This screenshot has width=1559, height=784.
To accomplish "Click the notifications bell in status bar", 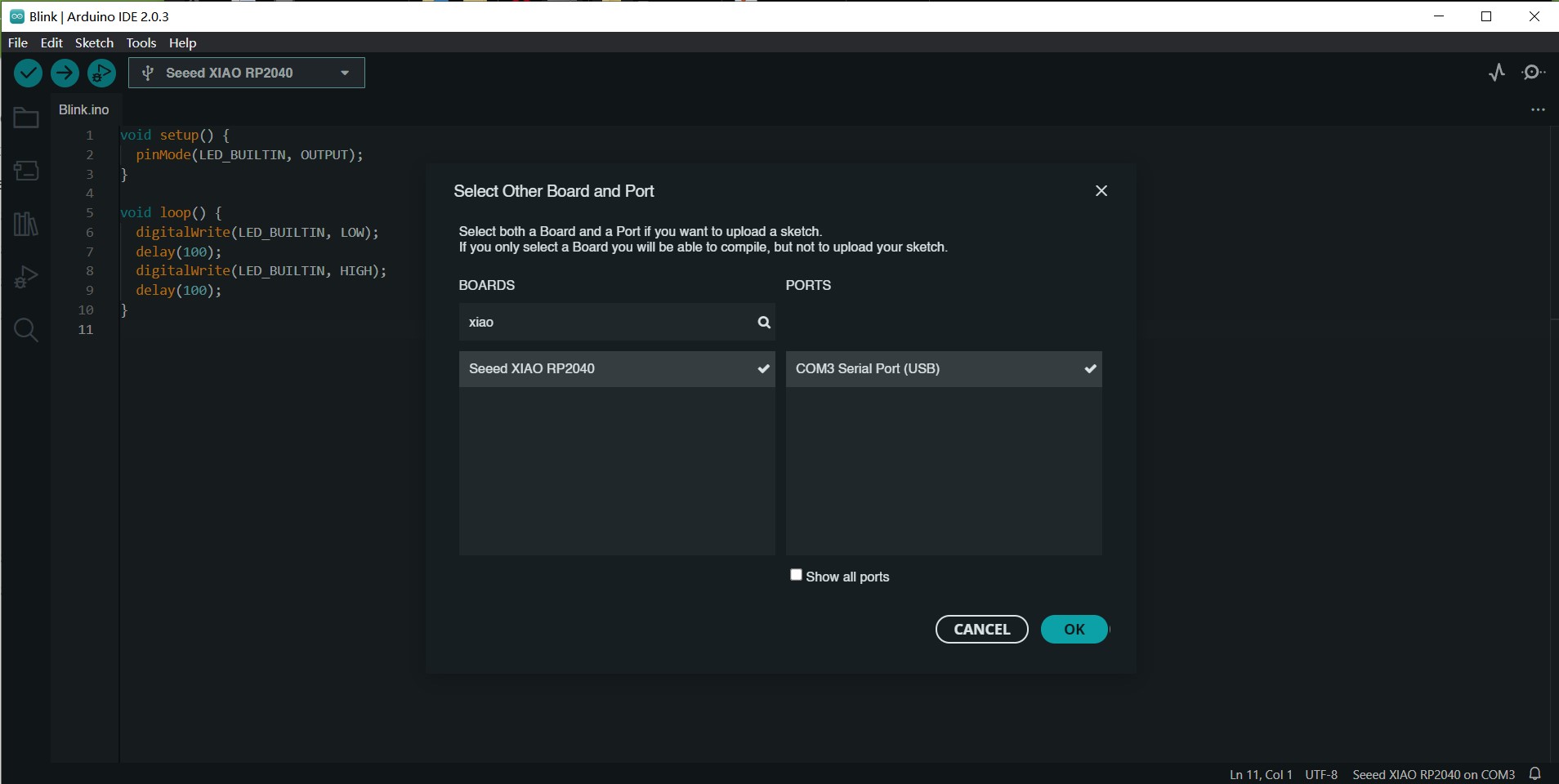I will (x=1535, y=773).
